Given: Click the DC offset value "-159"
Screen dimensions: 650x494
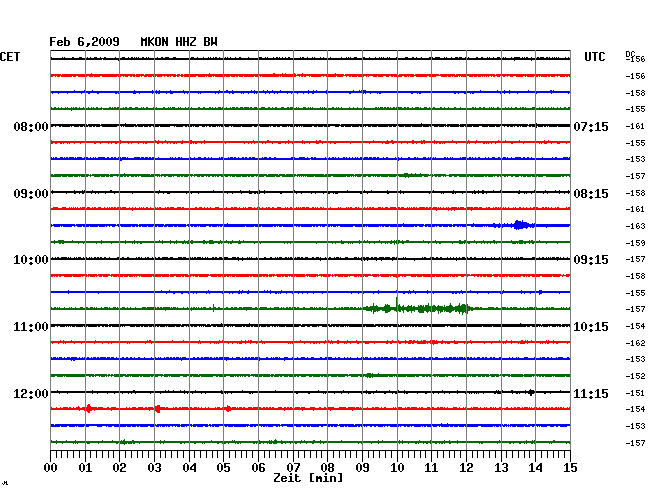Looking at the screenshot, I should [x=635, y=243].
